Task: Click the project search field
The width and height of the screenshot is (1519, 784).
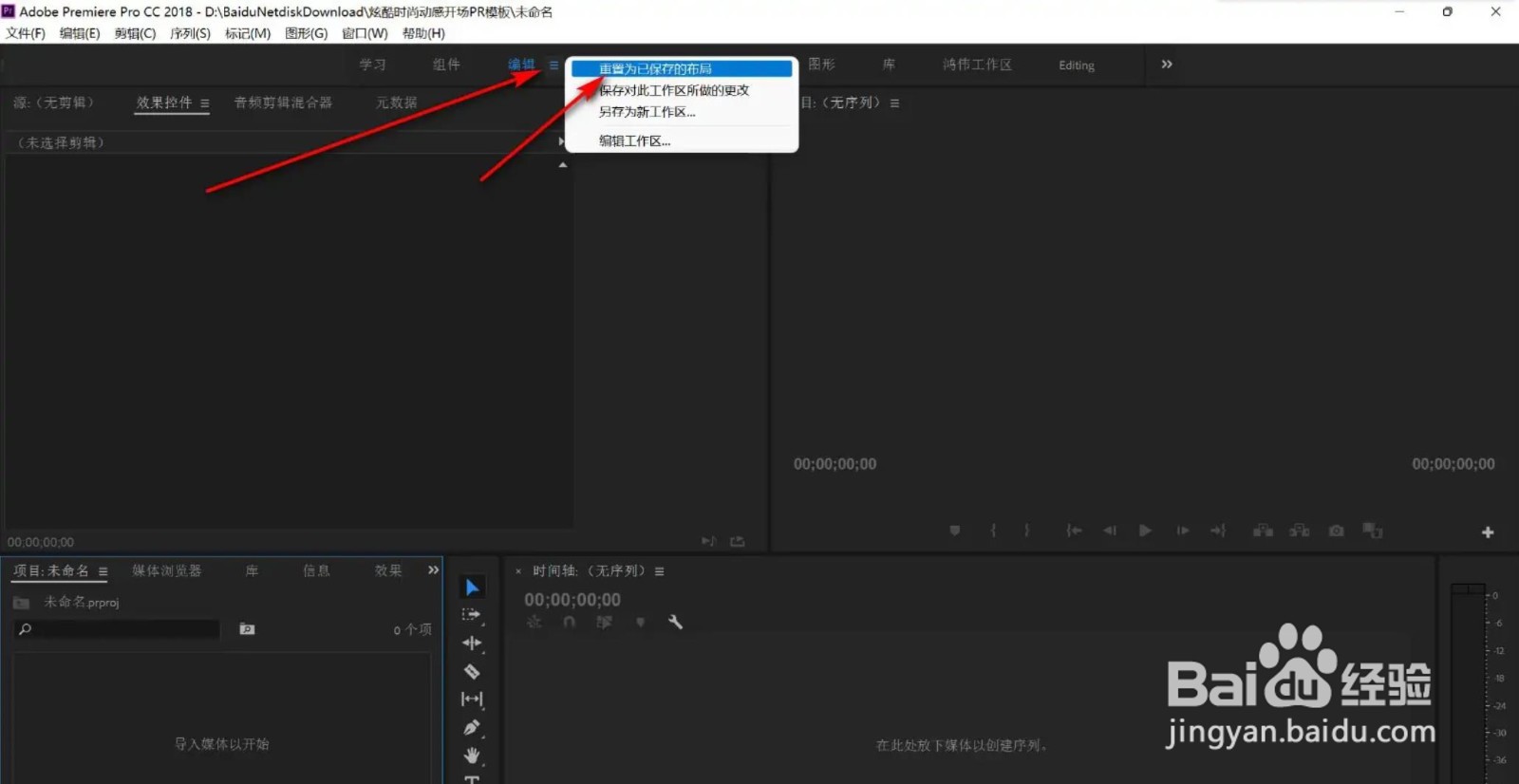Action: 117,629
